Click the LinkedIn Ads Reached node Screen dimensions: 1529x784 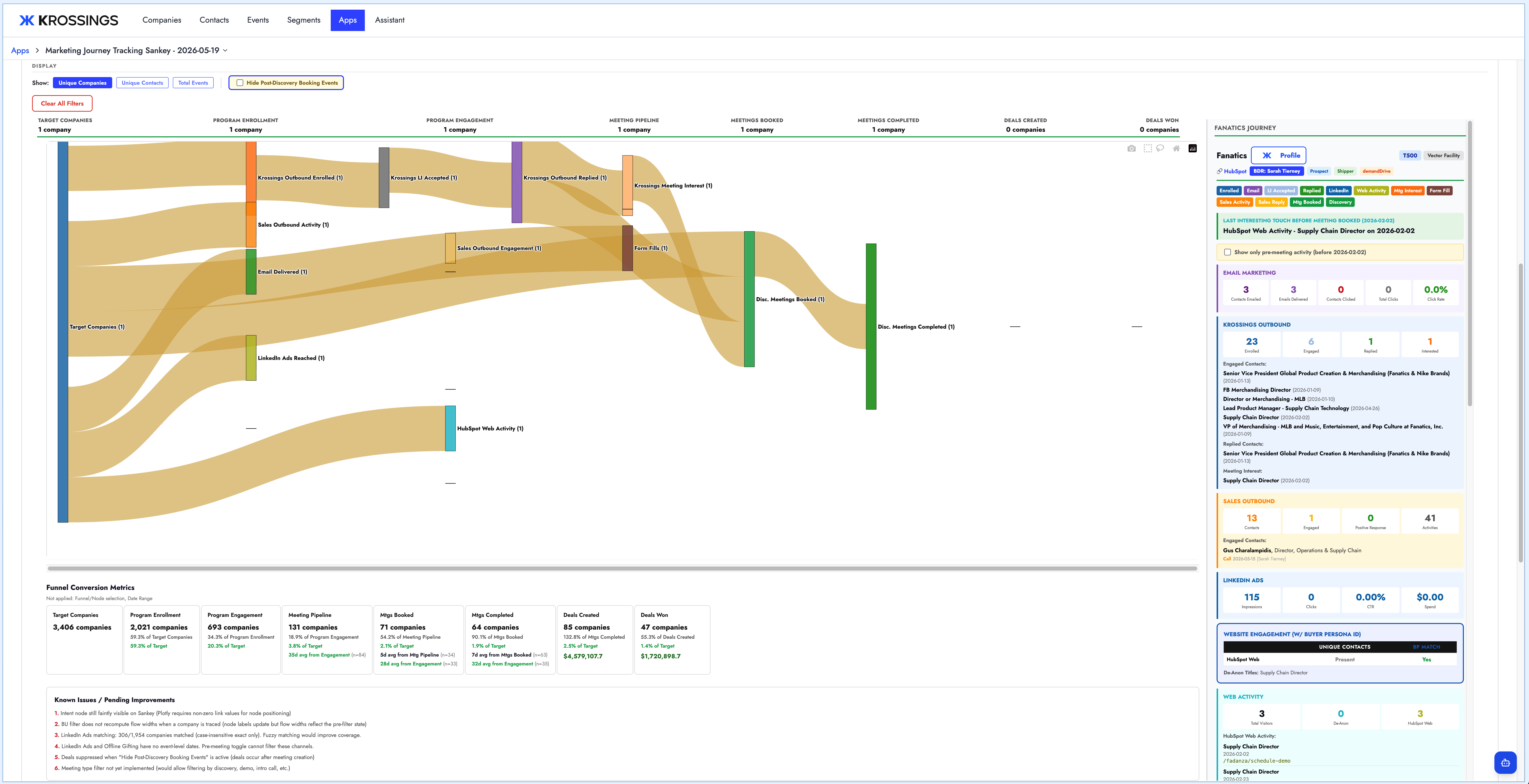(x=251, y=358)
